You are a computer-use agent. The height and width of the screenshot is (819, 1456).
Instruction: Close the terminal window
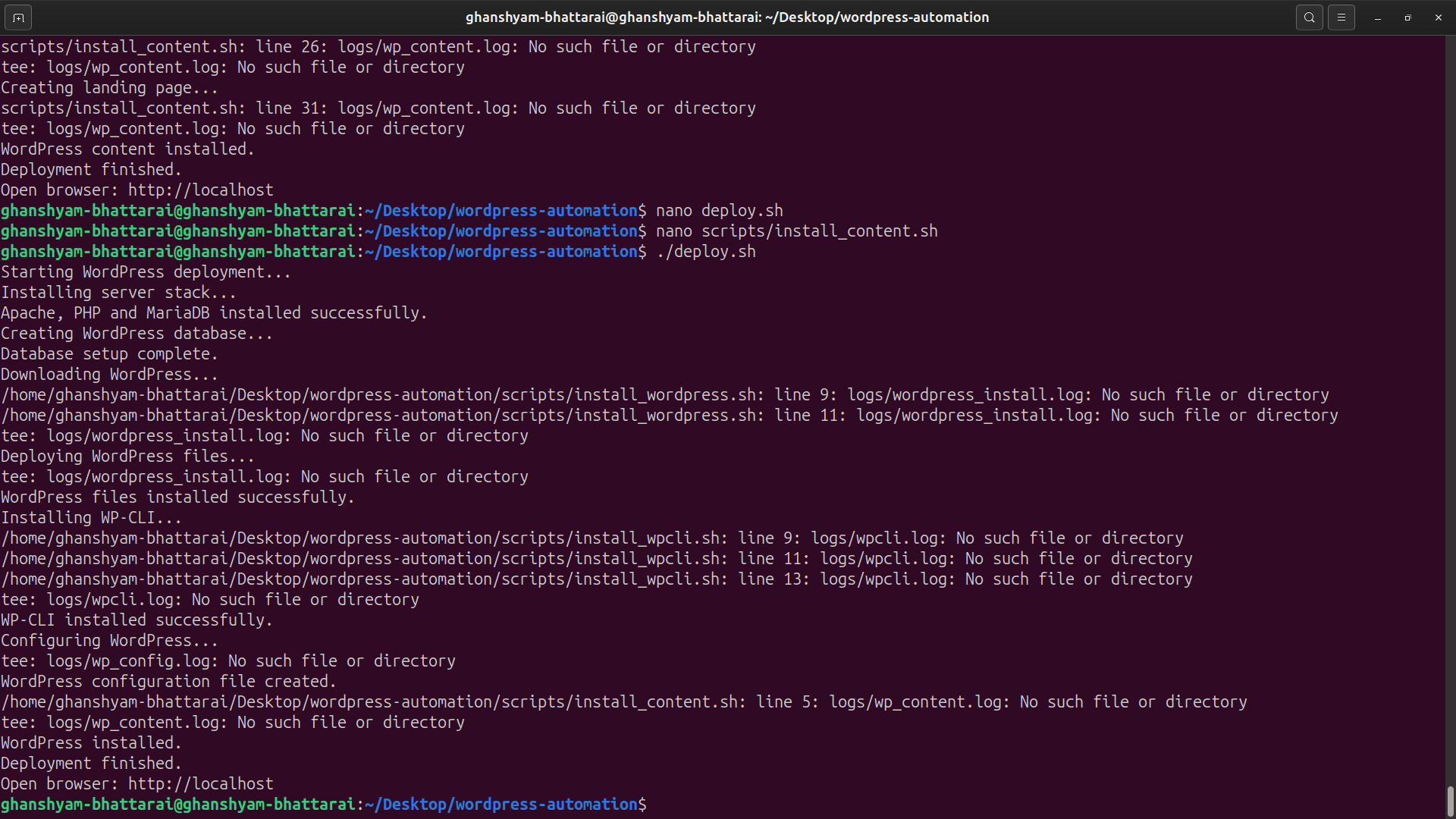click(1438, 17)
